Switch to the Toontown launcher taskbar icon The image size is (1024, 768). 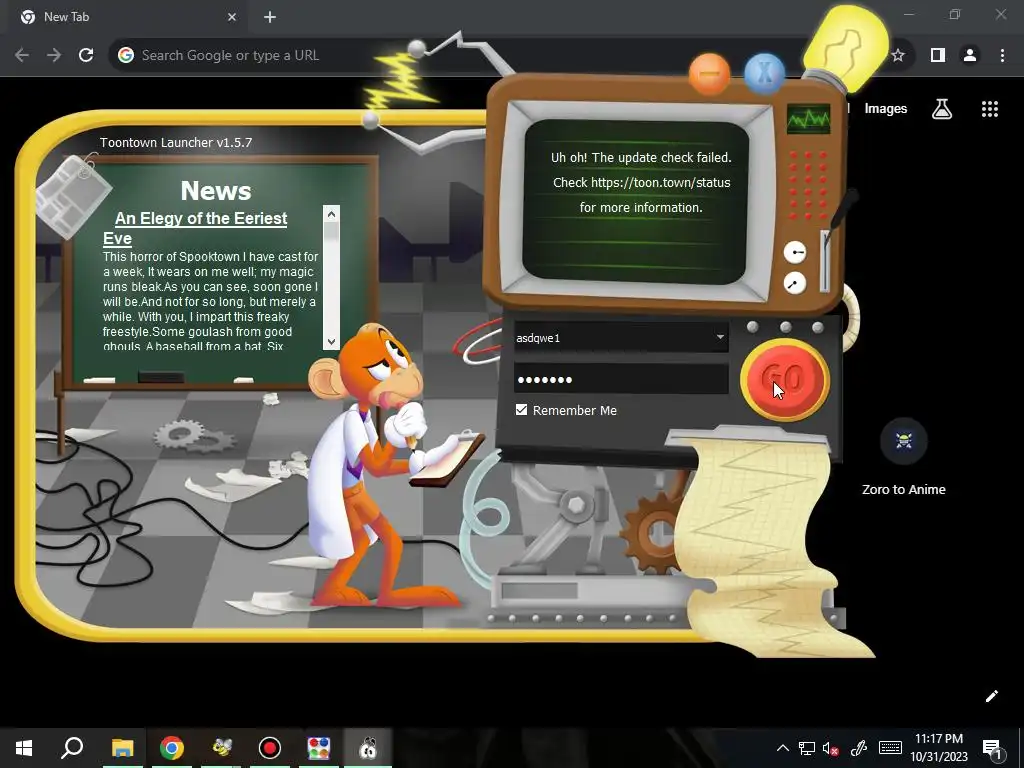tap(368, 748)
